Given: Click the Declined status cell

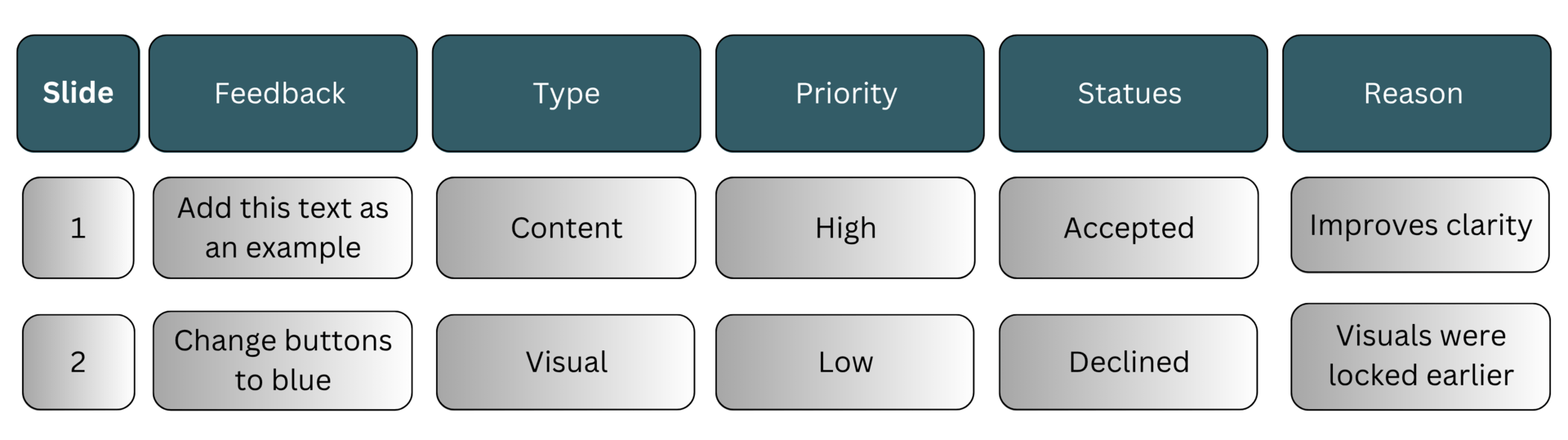Looking at the screenshot, I should tap(1129, 362).
